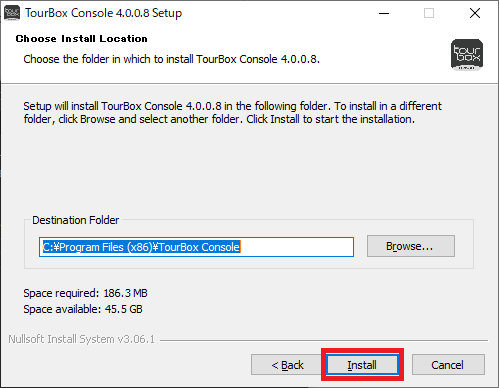Click the separator line beside the Nullsoft text
Screen dimensions: 499x388
[324, 340]
